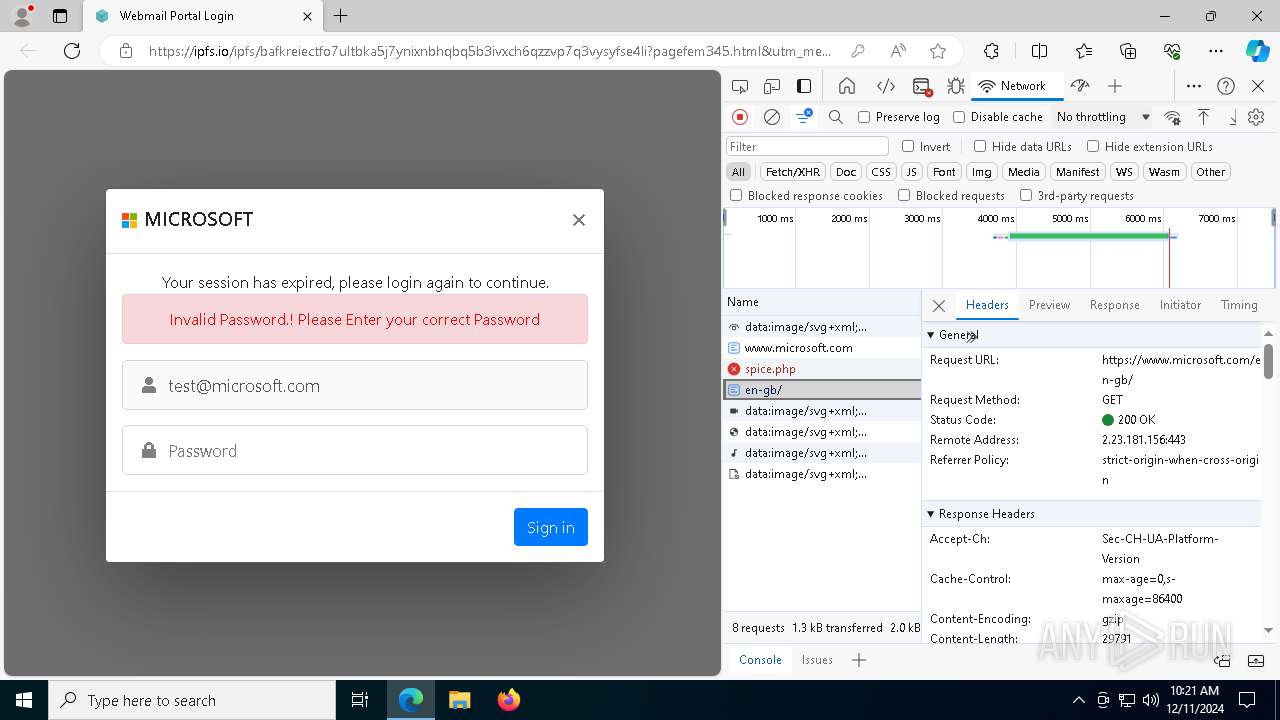
Task: Check 3rd-party requests
Action: [1026, 196]
